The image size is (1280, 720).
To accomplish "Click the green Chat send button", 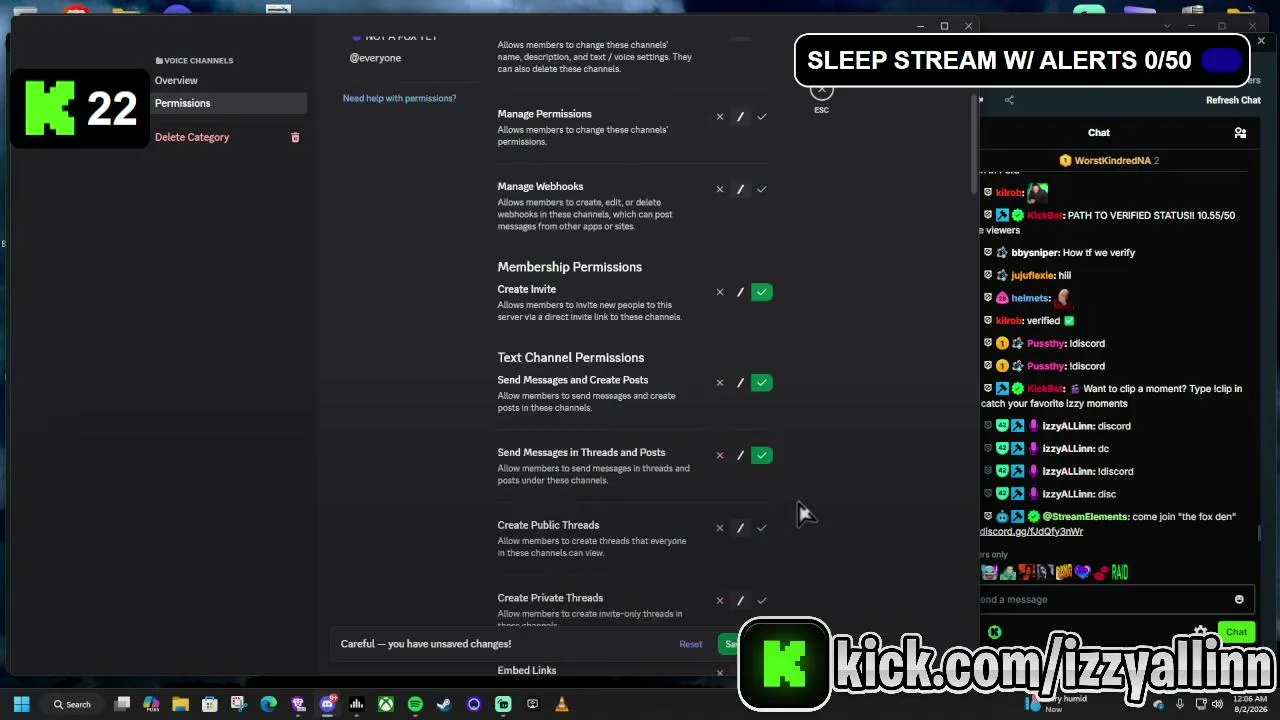I will click(x=1237, y=632).
